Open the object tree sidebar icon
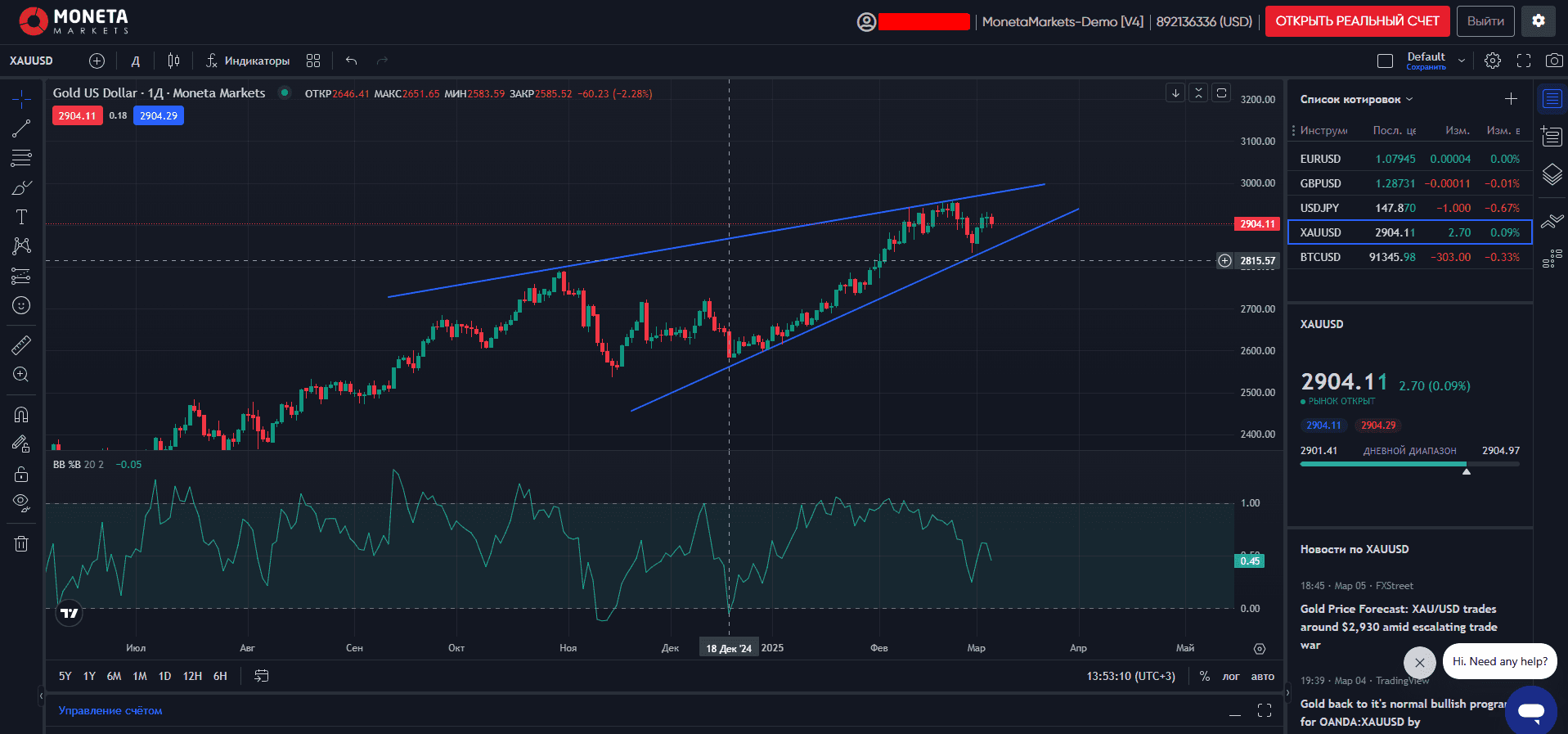1568x734 pixels. pyautogui.click(x=1552, y=259)
